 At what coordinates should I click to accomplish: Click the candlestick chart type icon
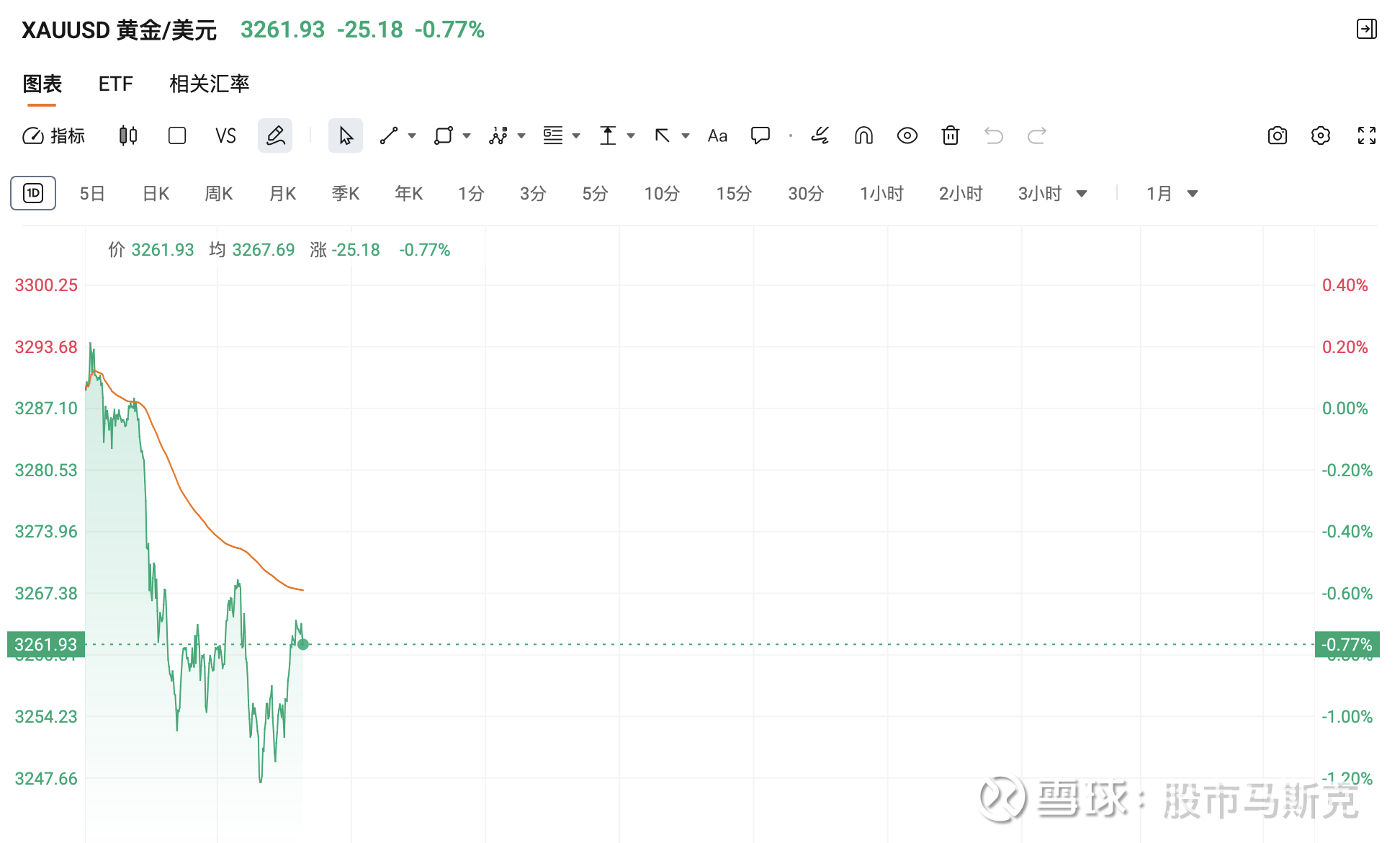tap(128, 135)
